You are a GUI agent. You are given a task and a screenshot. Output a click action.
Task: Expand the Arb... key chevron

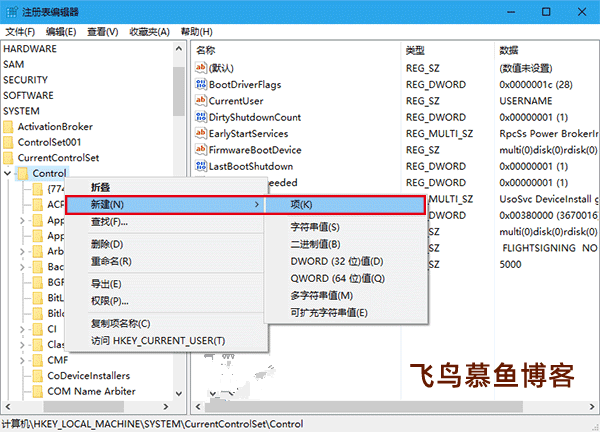(x=22, y=251)
